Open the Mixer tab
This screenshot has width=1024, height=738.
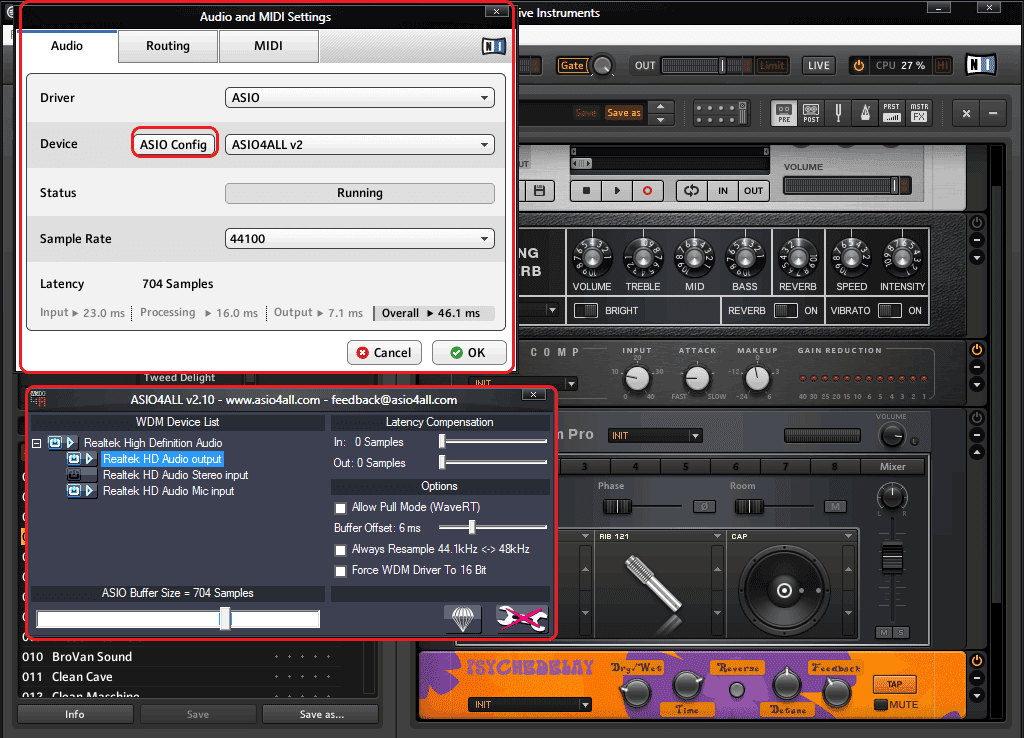893,466
